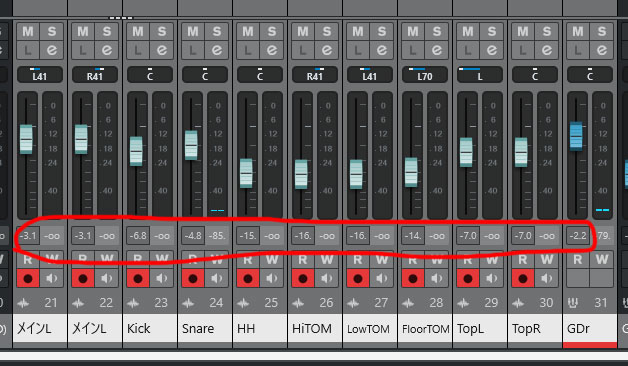628x366 pixels.
Task: Solo the FloorTOM channel
Action: click(x=437, y=32)
